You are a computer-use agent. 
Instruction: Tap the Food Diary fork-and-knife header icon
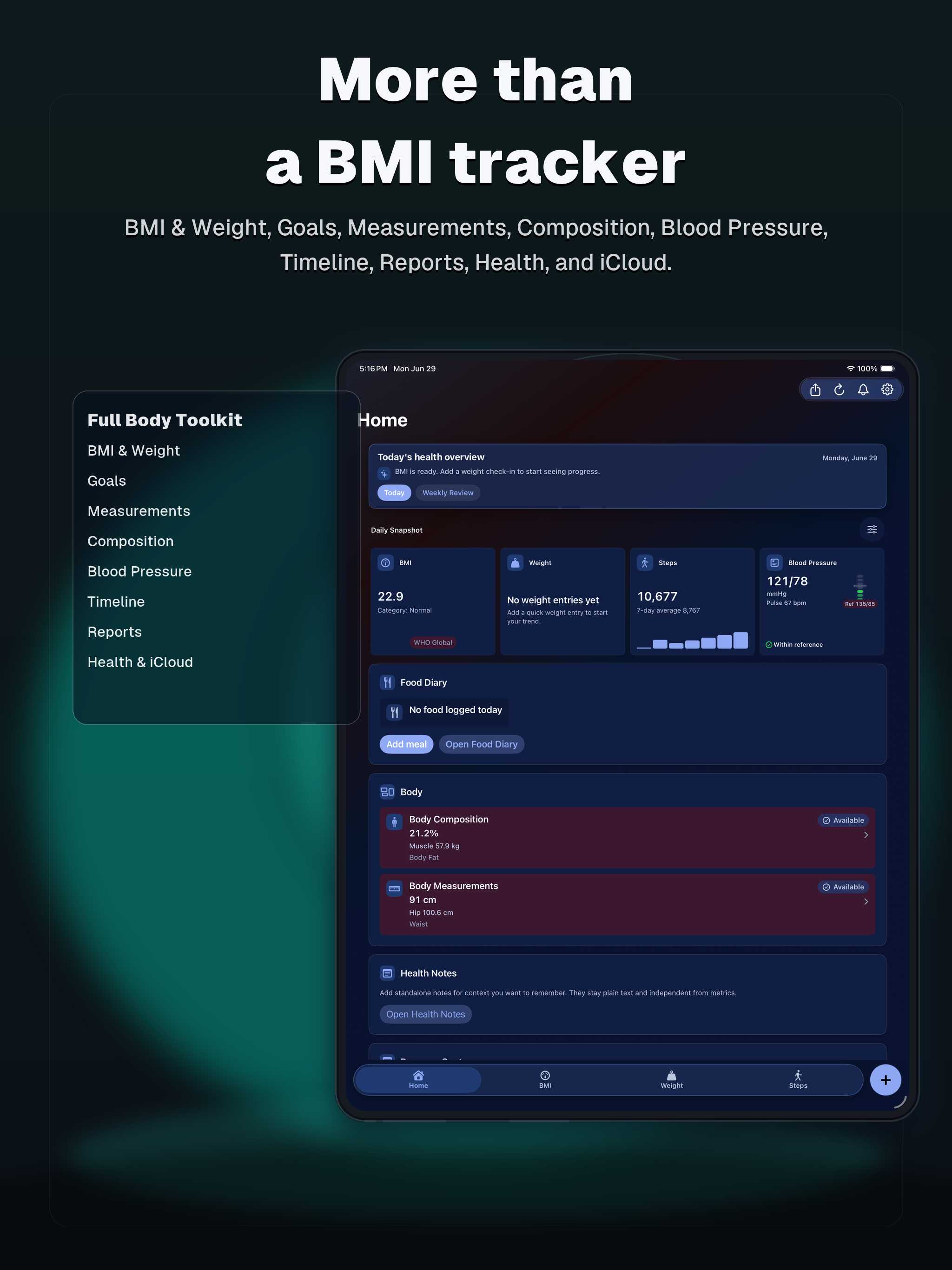click(388, 683)
